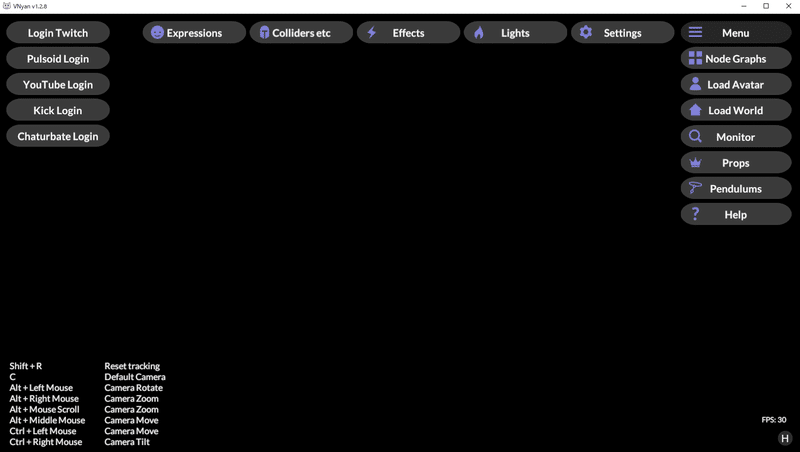Screen dimensions: 800x452
Task: Click the gear icon on Settings
Action: click(x=586, y=32)
